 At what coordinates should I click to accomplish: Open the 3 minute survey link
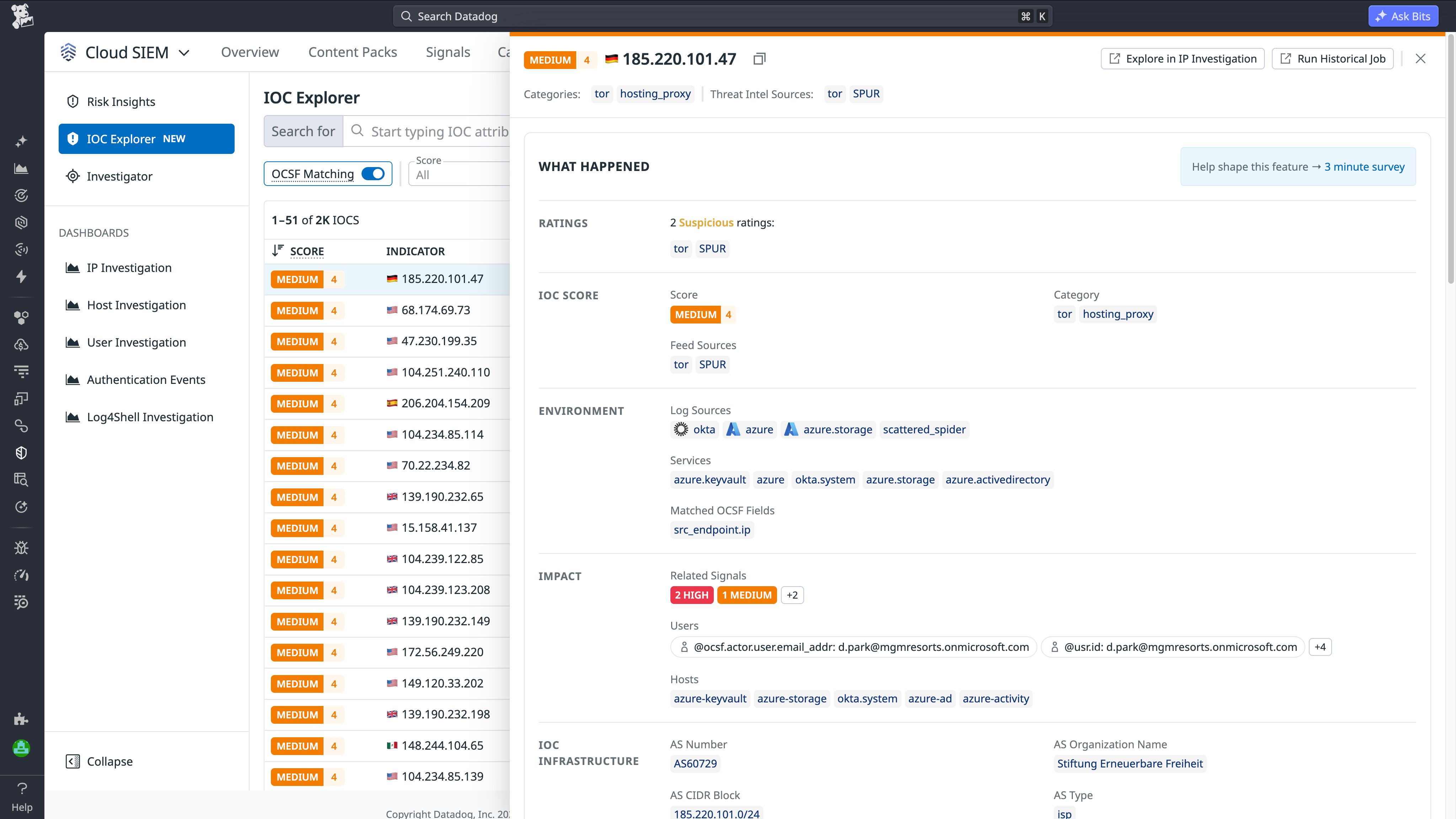pyautogui.click(x=1364, y=167)
